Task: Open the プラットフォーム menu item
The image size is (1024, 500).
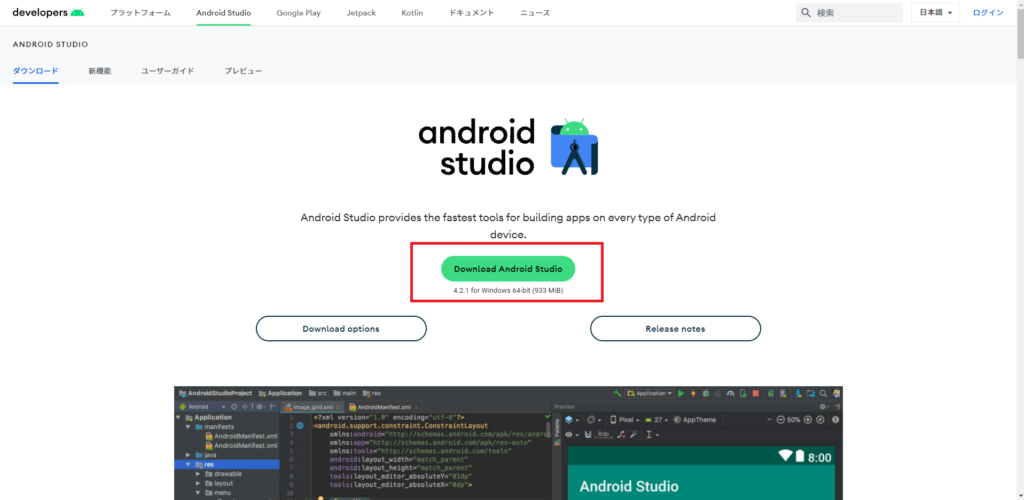Action: (140, 13)
